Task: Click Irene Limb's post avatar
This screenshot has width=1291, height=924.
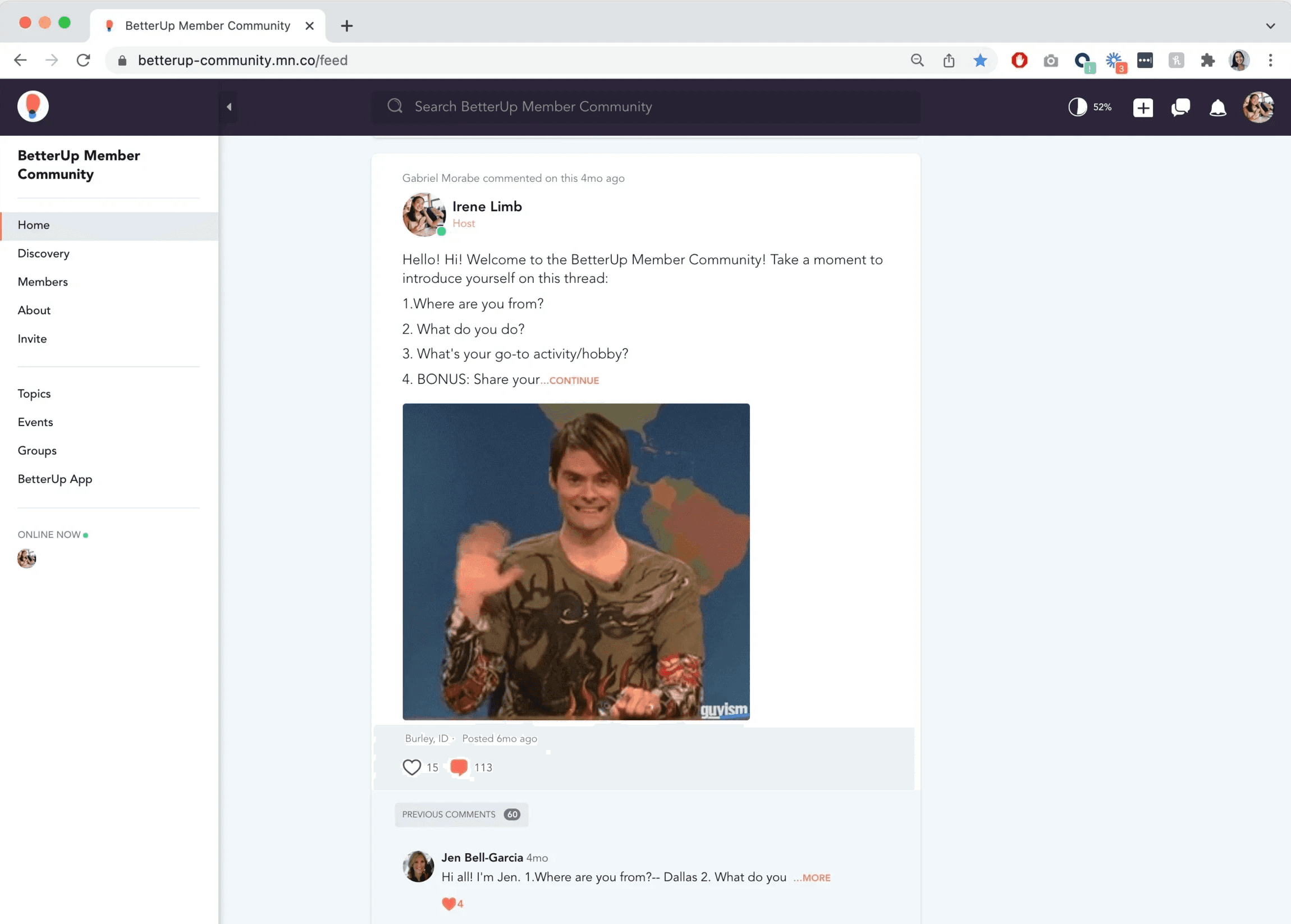Action: click(424, 214)
